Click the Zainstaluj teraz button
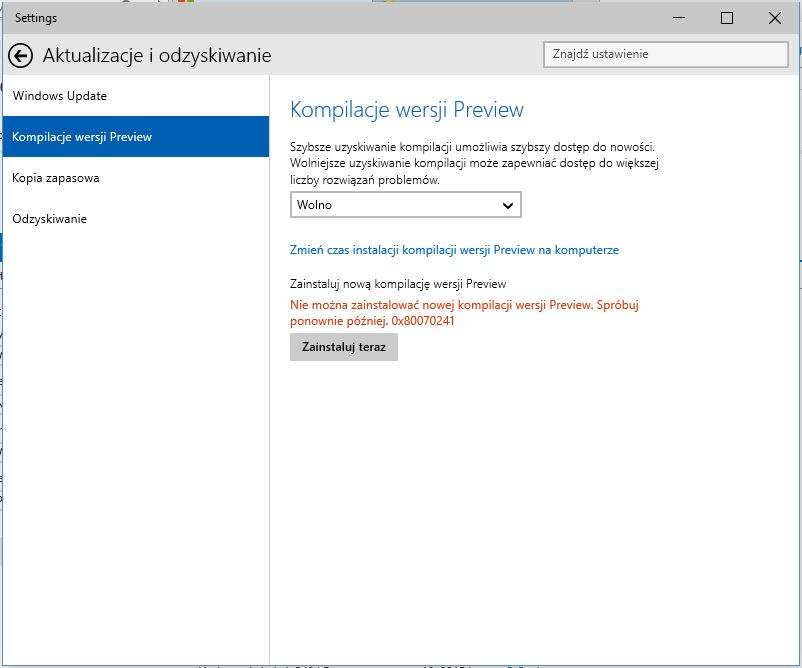 (344, 347)
